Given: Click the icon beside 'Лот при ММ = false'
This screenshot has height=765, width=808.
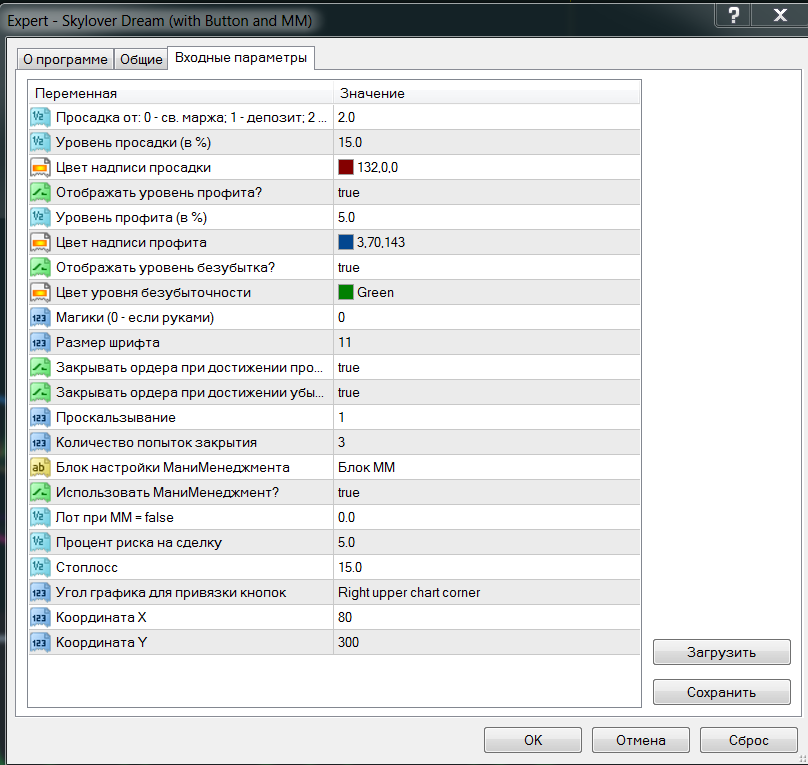Looking at the screenshot, I should point(40,517).
